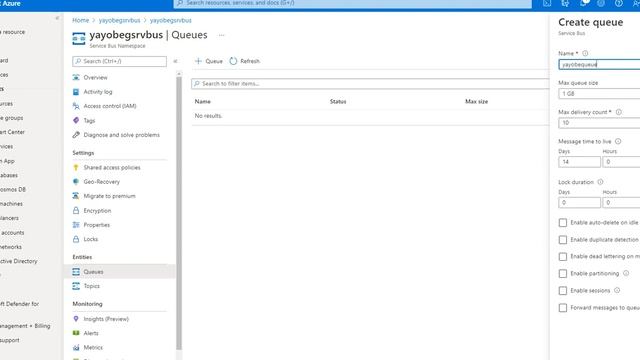The image size is (640, 360).
Task: Click the Shared access policies key icon
Action: click(76, 167)
